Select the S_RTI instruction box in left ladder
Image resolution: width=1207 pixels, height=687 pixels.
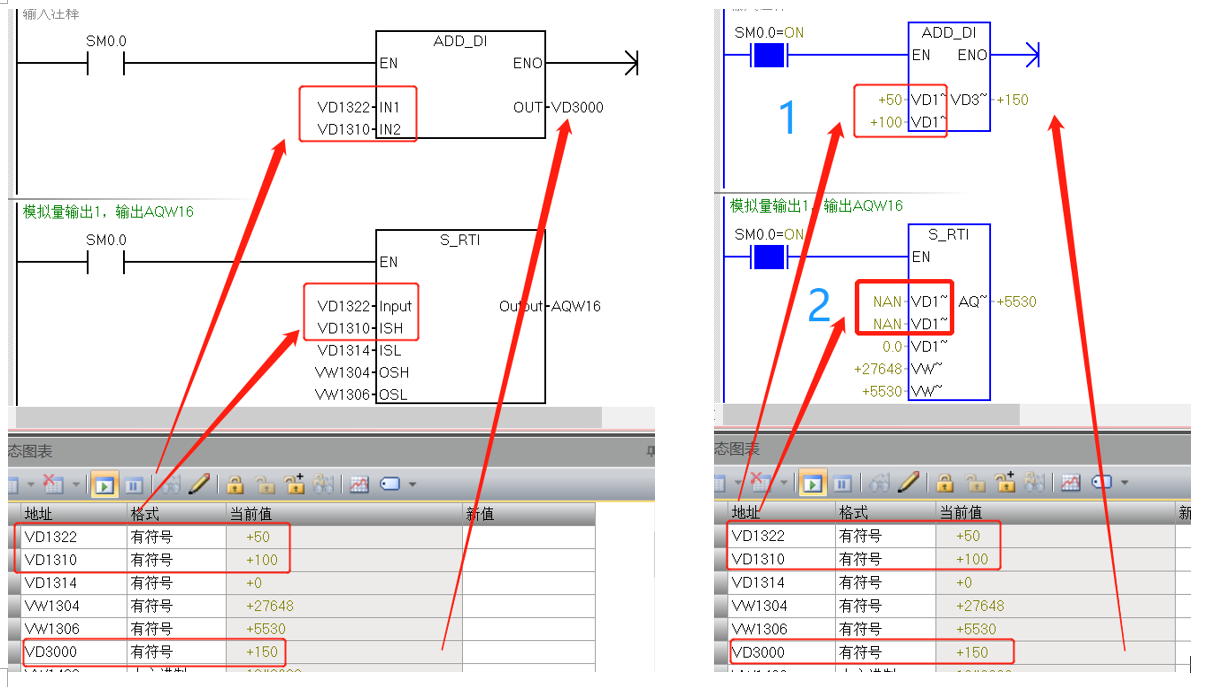(x=460, y=316)
